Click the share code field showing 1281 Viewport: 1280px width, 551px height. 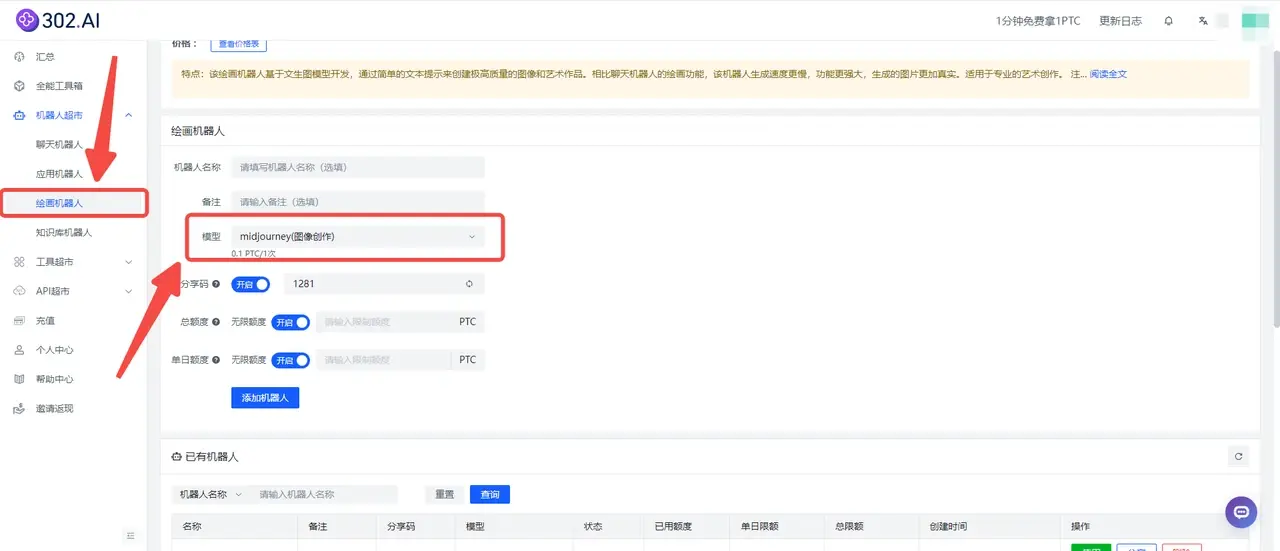point(384,284)
